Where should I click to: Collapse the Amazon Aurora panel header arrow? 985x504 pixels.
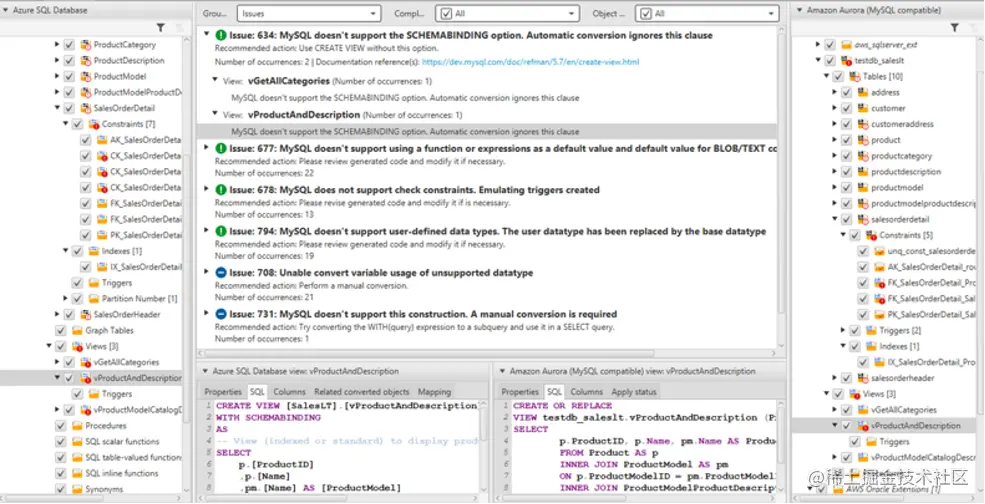799,10
